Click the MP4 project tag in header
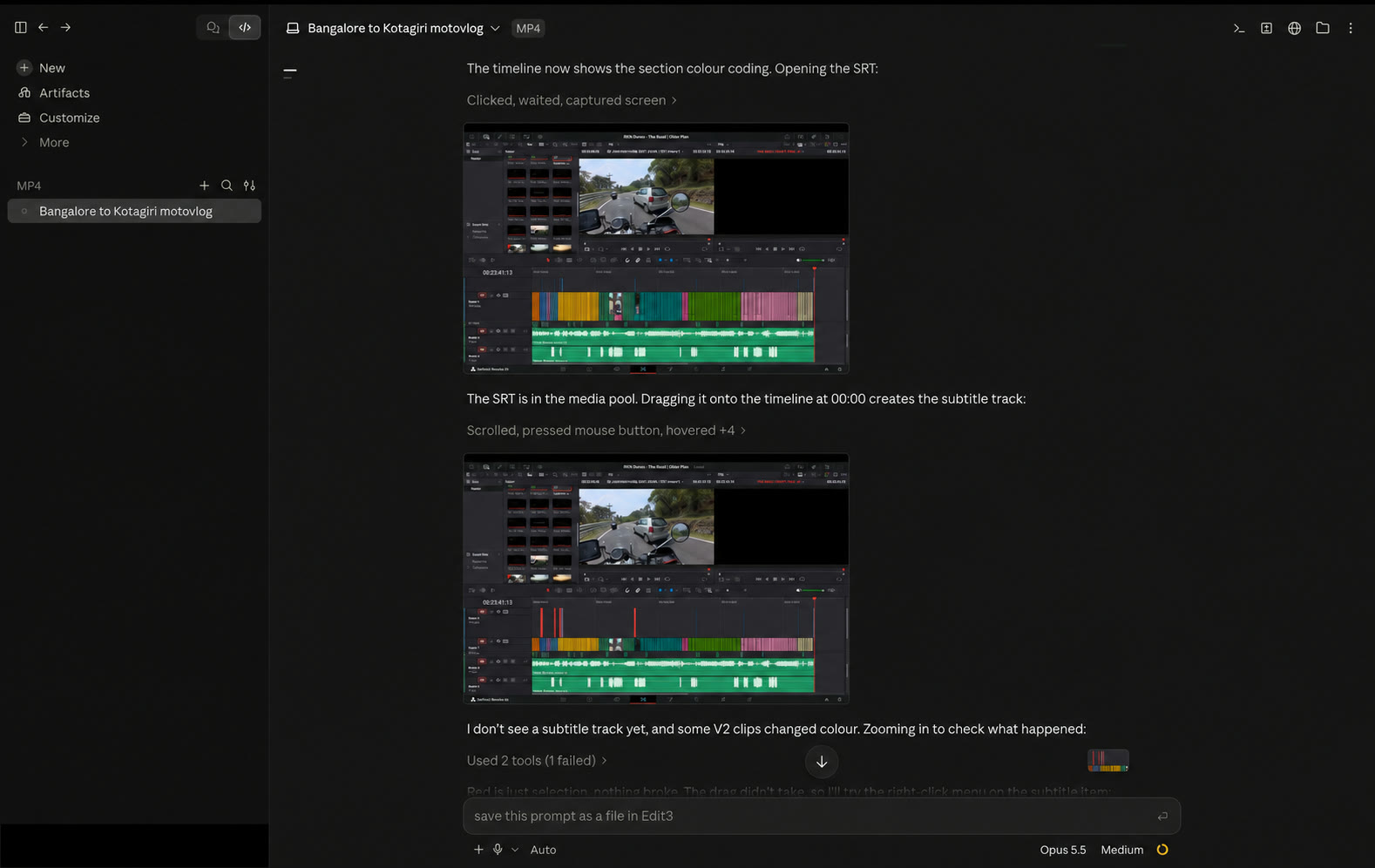This screenshot has width=1375, height=868. tap(528, 29)
